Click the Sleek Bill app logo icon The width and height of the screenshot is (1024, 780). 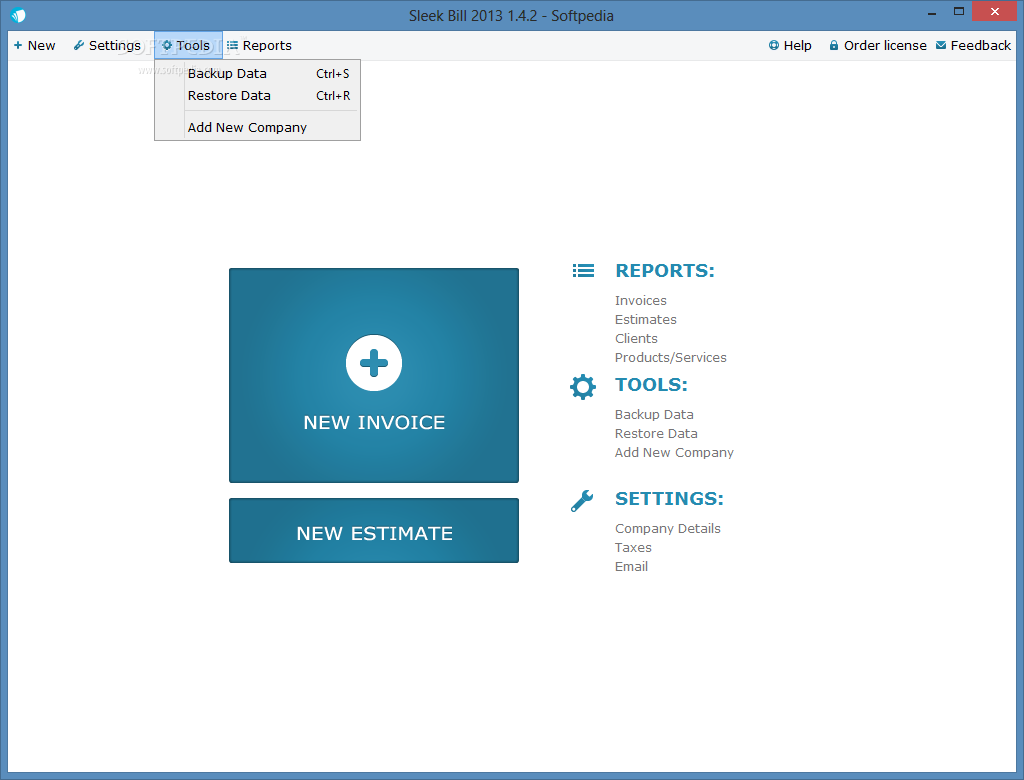pyautogui.click(x=18, y=14)
